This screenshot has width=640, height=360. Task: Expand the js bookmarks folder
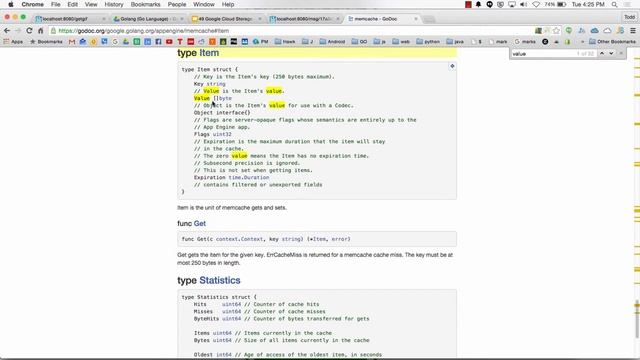point(380,42)
